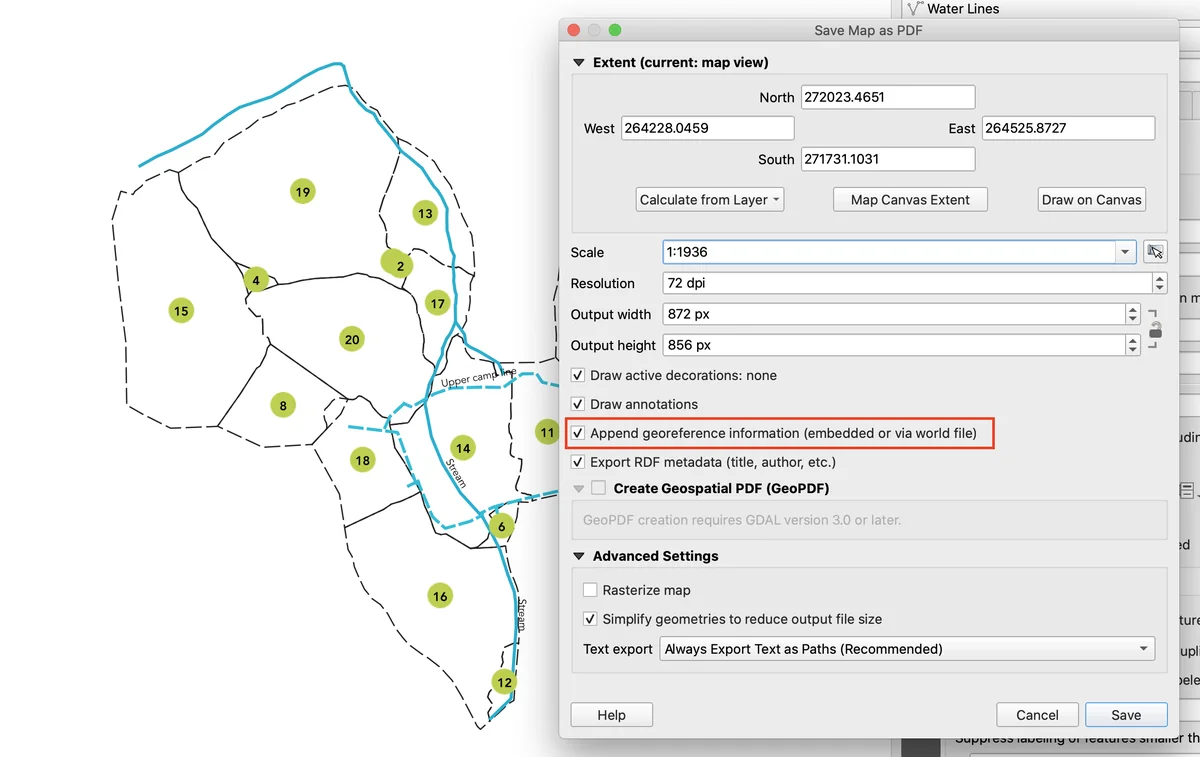Enable the Rasterize map checkbox

coord(590,590)
